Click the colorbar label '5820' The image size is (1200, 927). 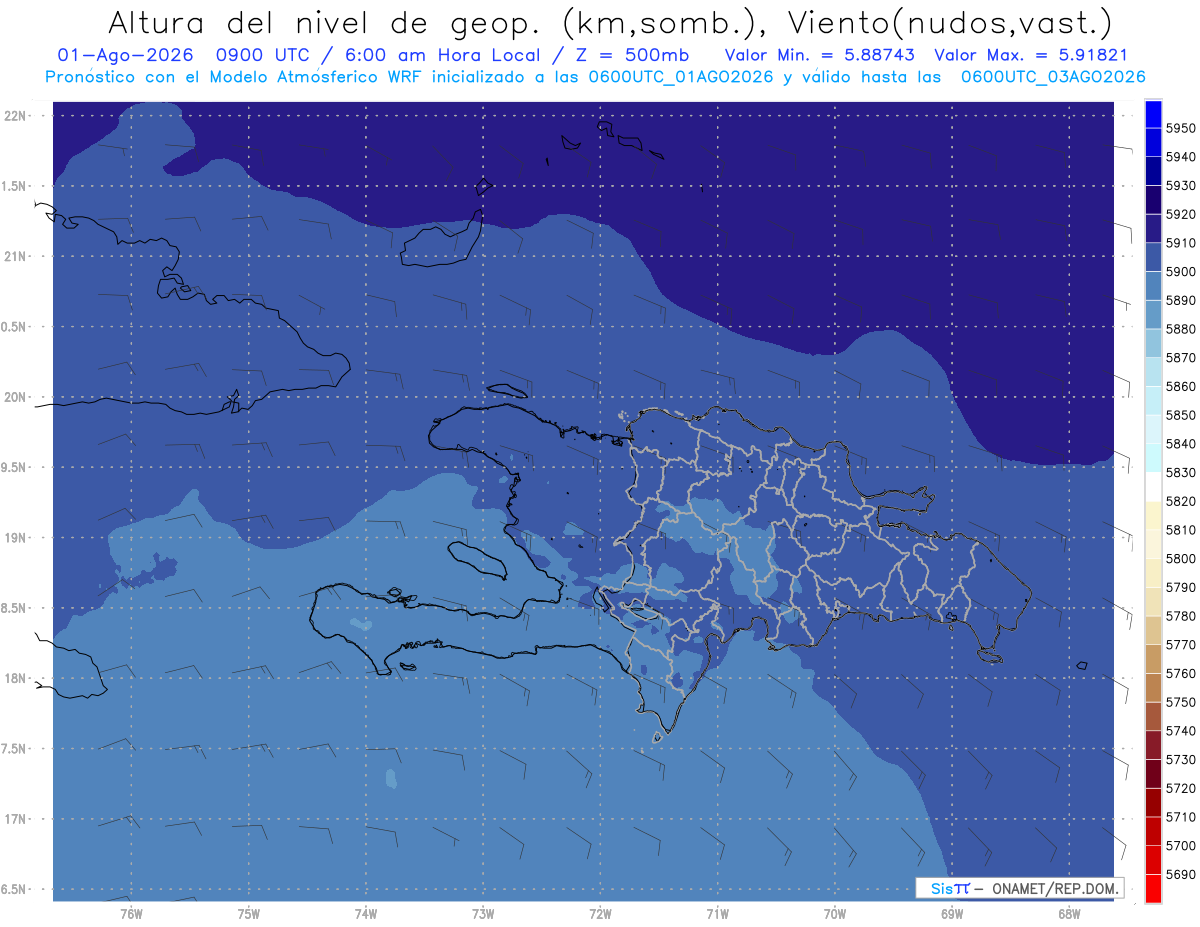point(1180,501)
